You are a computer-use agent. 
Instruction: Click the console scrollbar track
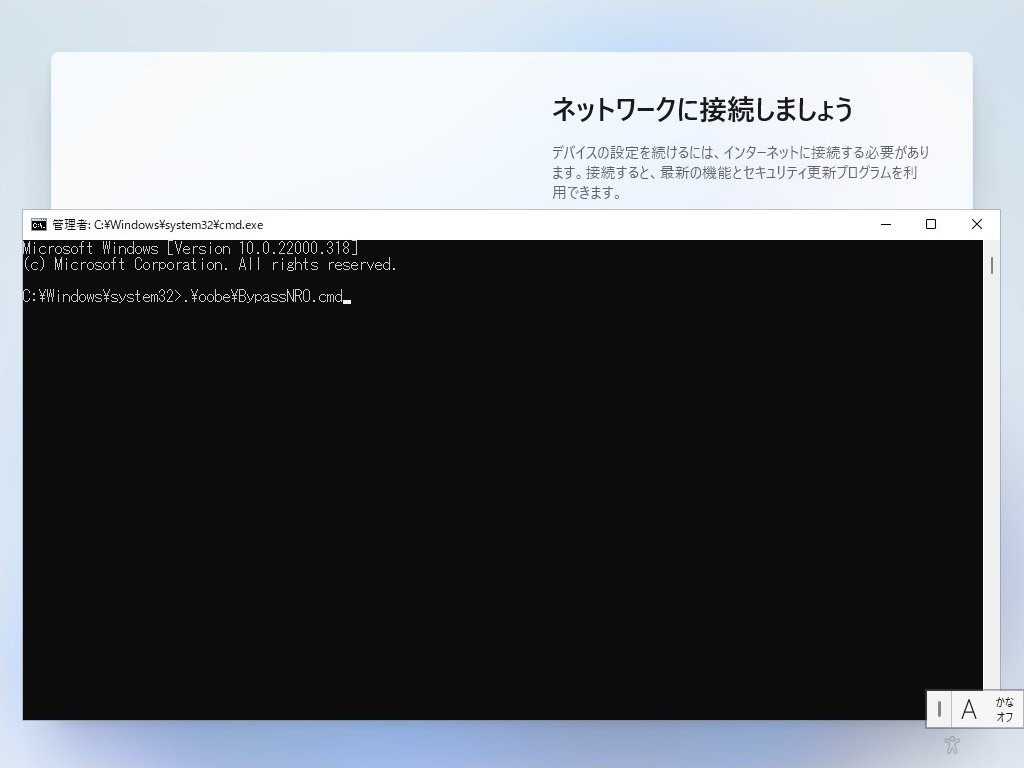(x=991, y=450)
